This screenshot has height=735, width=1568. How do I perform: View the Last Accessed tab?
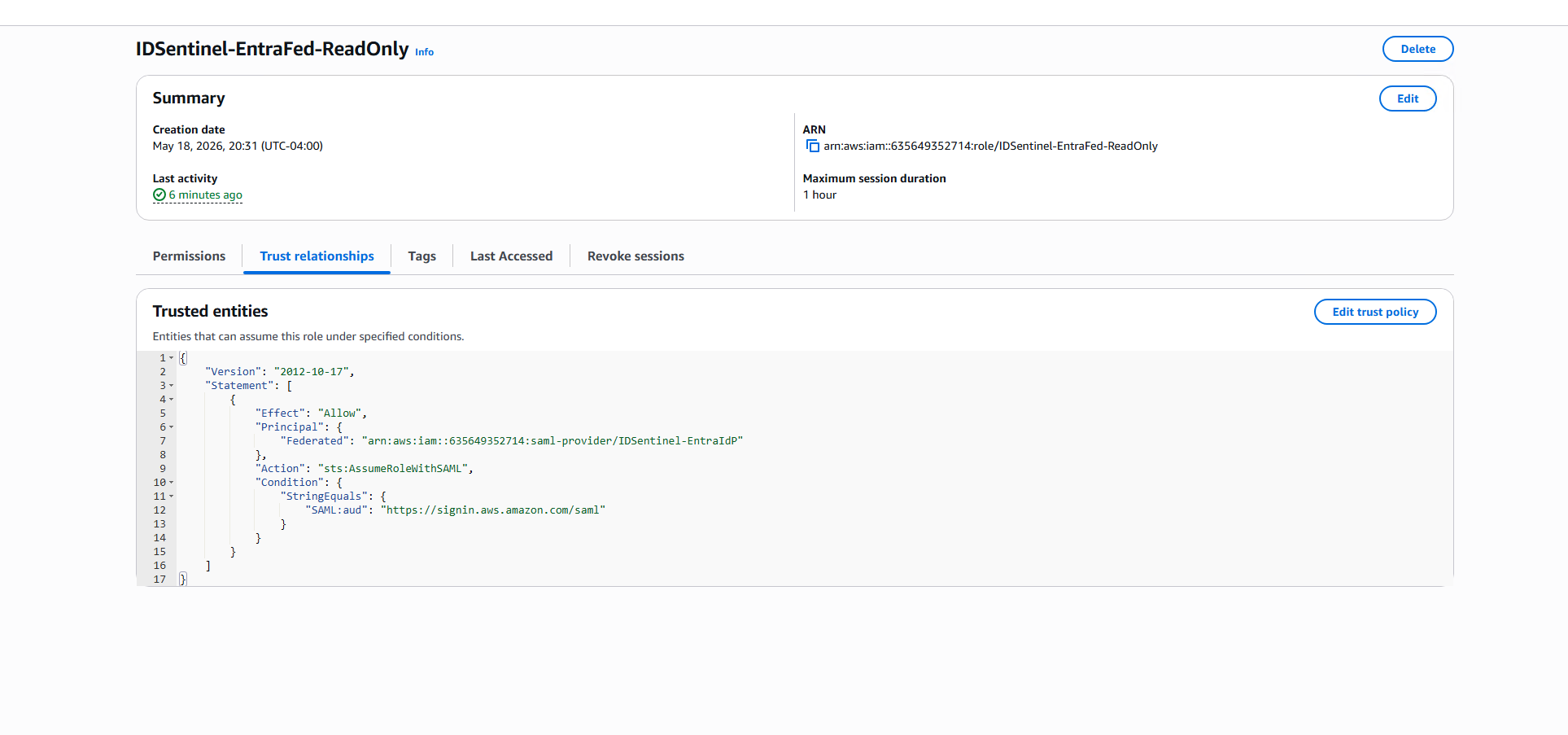point(511,256)
